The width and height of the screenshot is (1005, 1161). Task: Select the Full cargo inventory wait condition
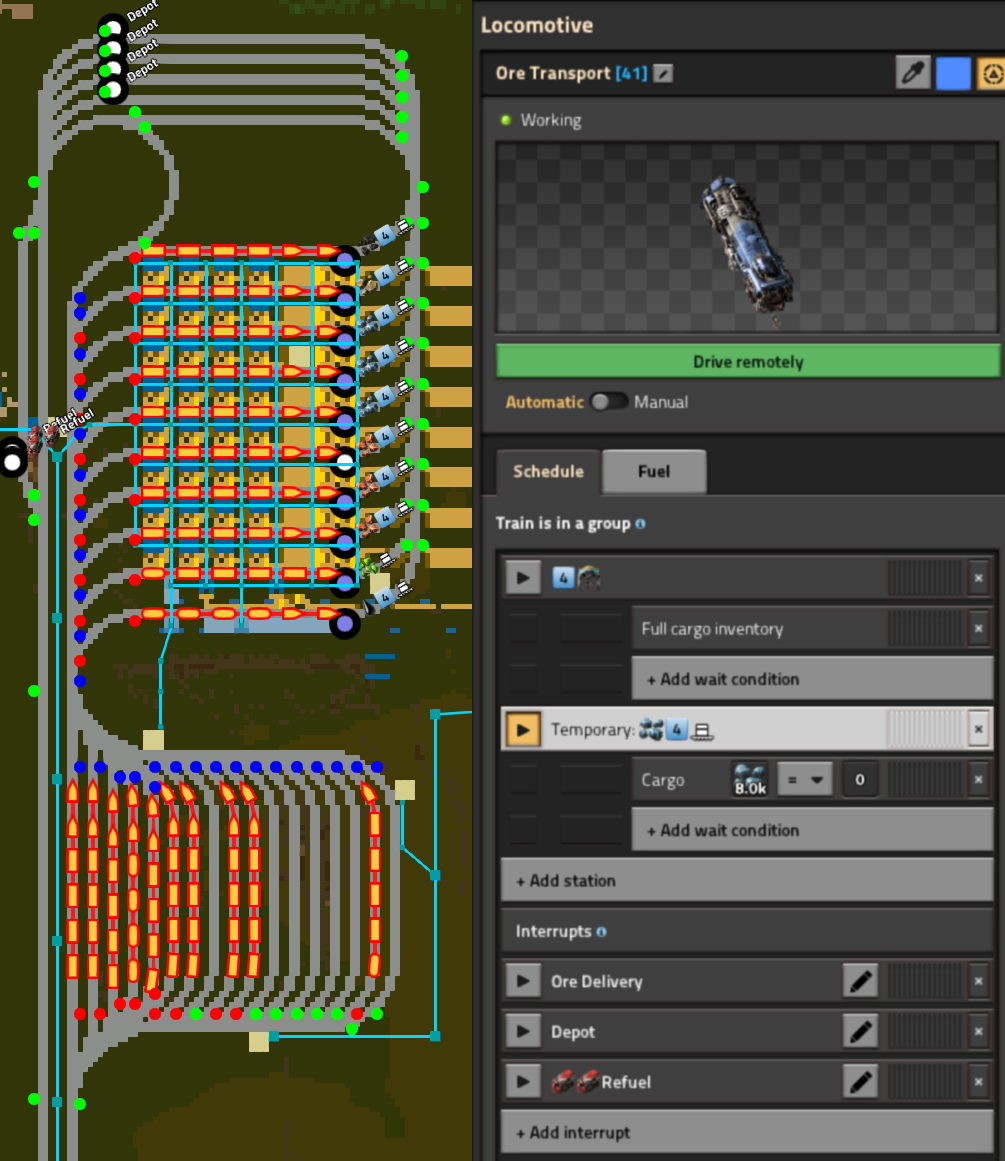click(x=760, y=629)
